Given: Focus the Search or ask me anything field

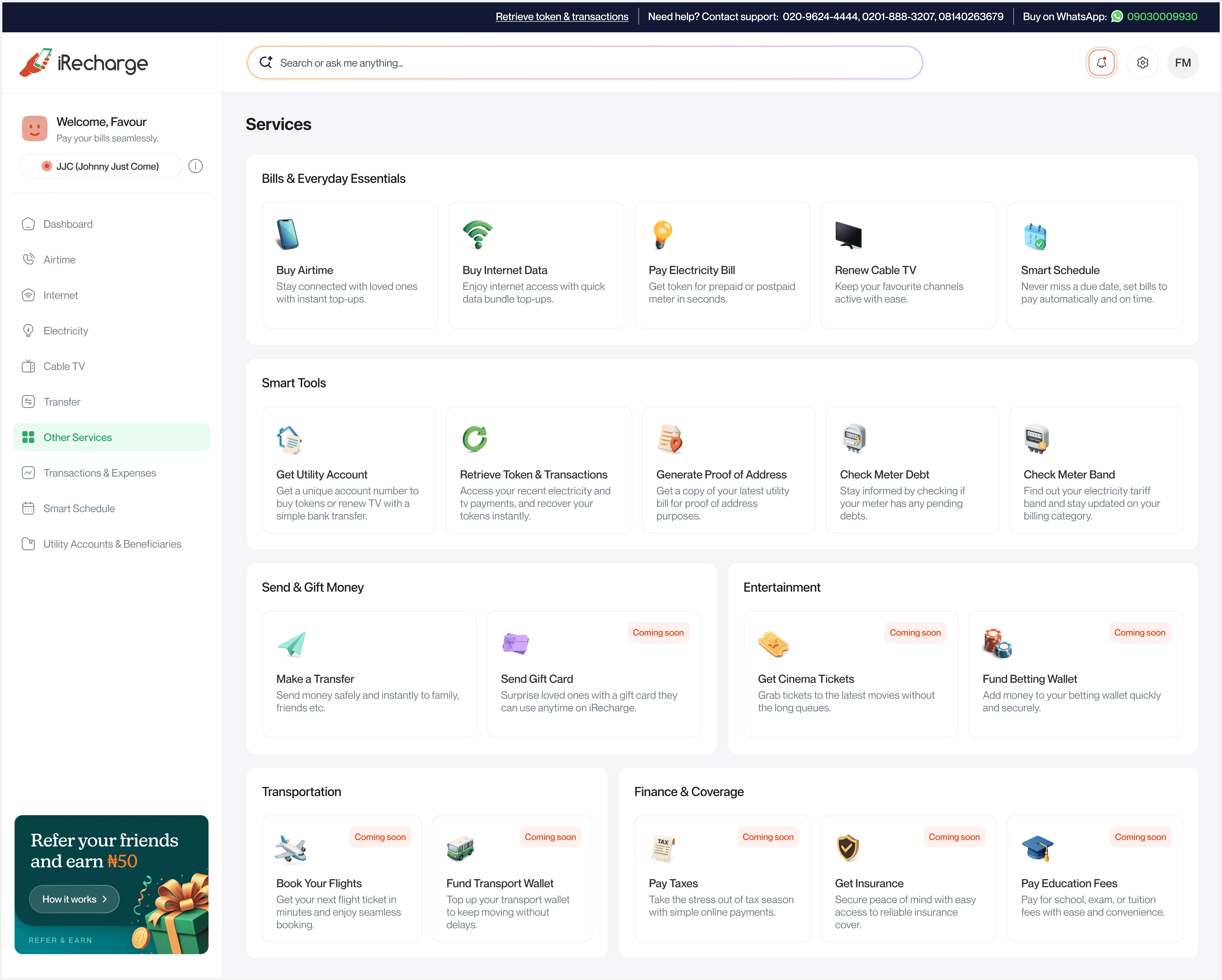Looking at the screenshot, I should tap(584, 63).
